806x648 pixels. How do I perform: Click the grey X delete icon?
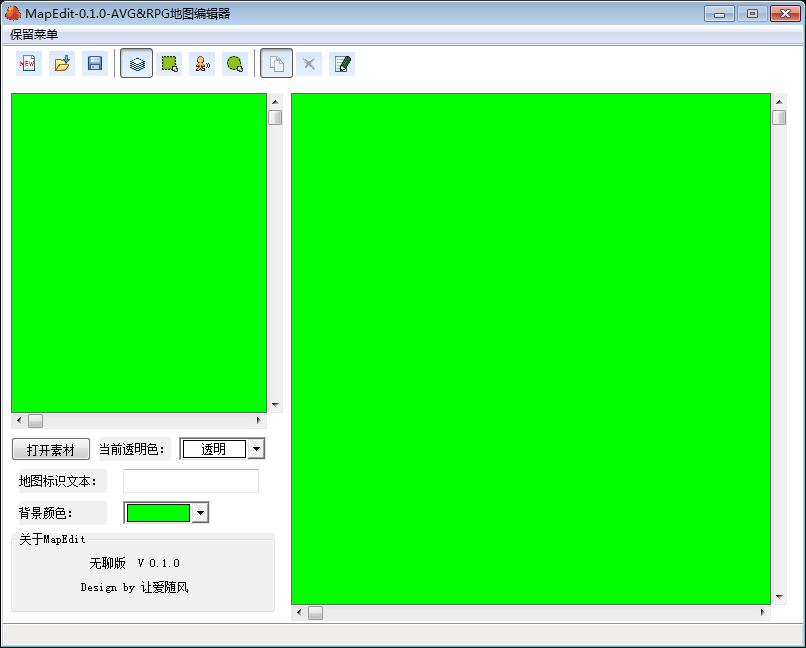[x=309, y=64]
